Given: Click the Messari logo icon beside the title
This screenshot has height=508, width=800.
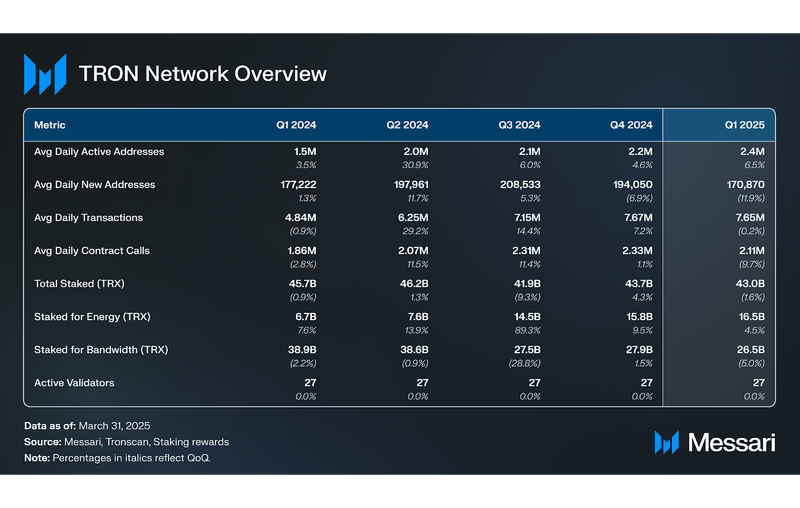Looking at the screenshot, I should (45, 74).
